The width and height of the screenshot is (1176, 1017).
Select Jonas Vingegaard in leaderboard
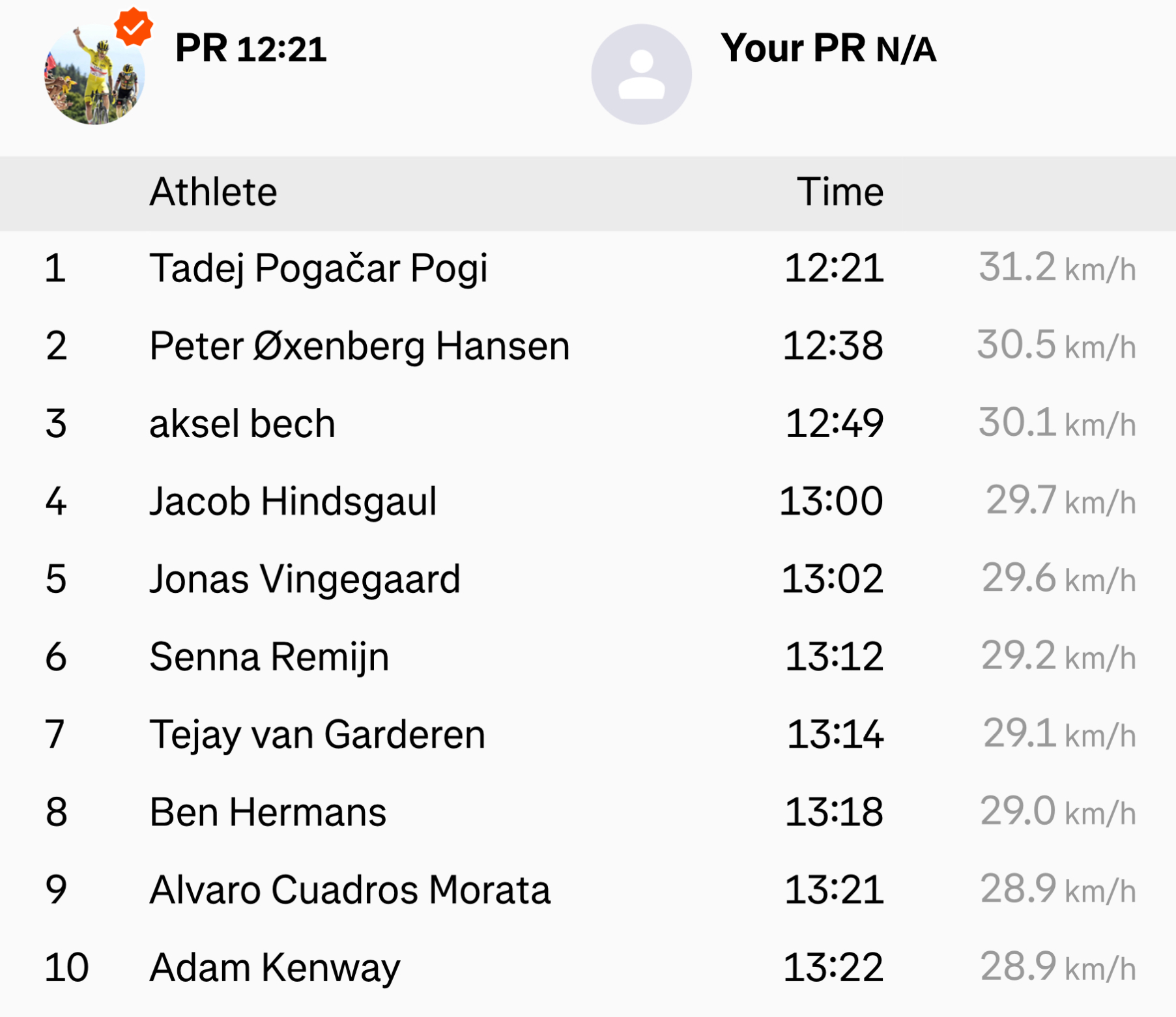click(304, 579)
